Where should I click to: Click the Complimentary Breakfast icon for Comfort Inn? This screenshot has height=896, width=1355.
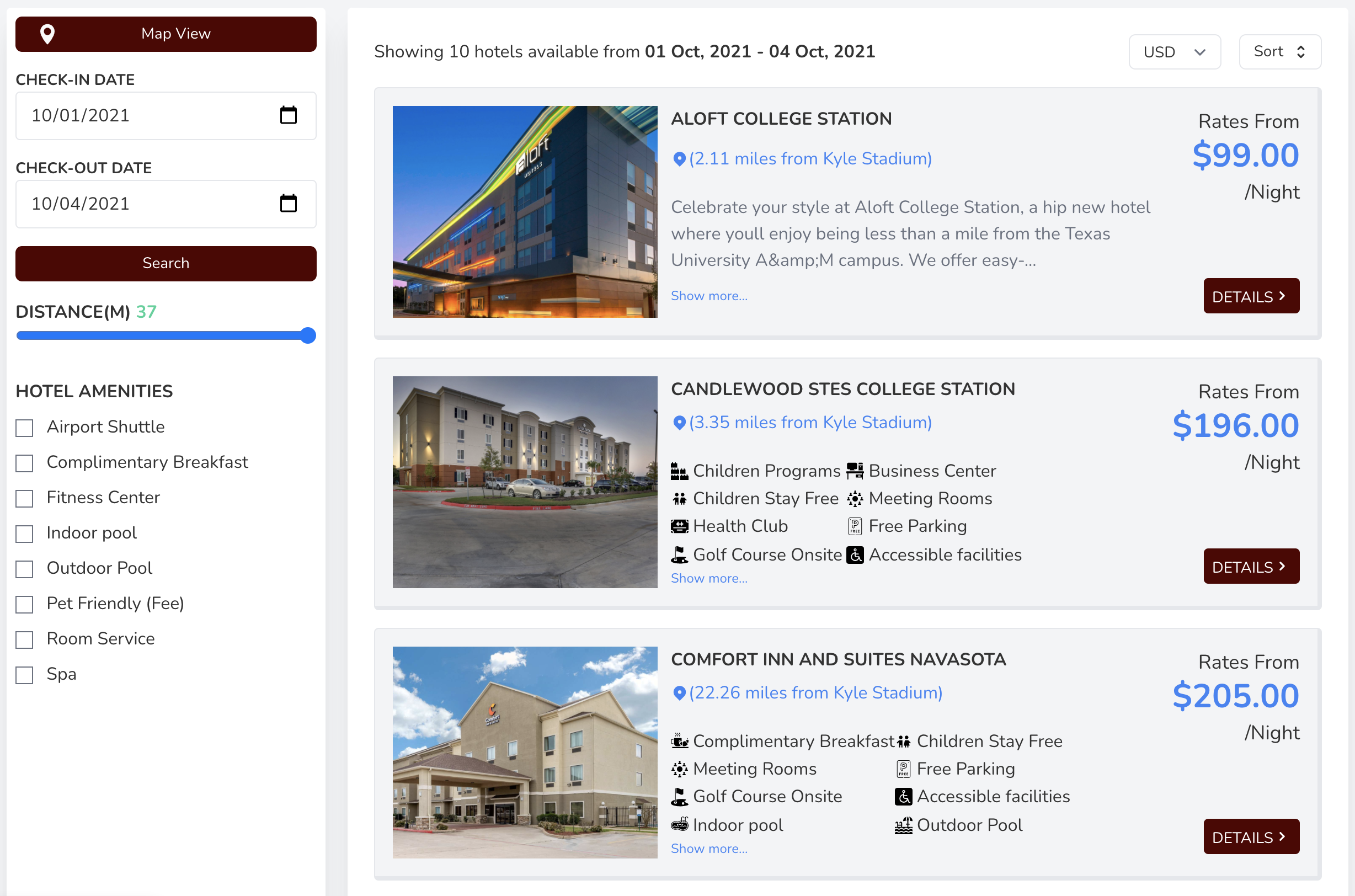(x=679, y=742)
